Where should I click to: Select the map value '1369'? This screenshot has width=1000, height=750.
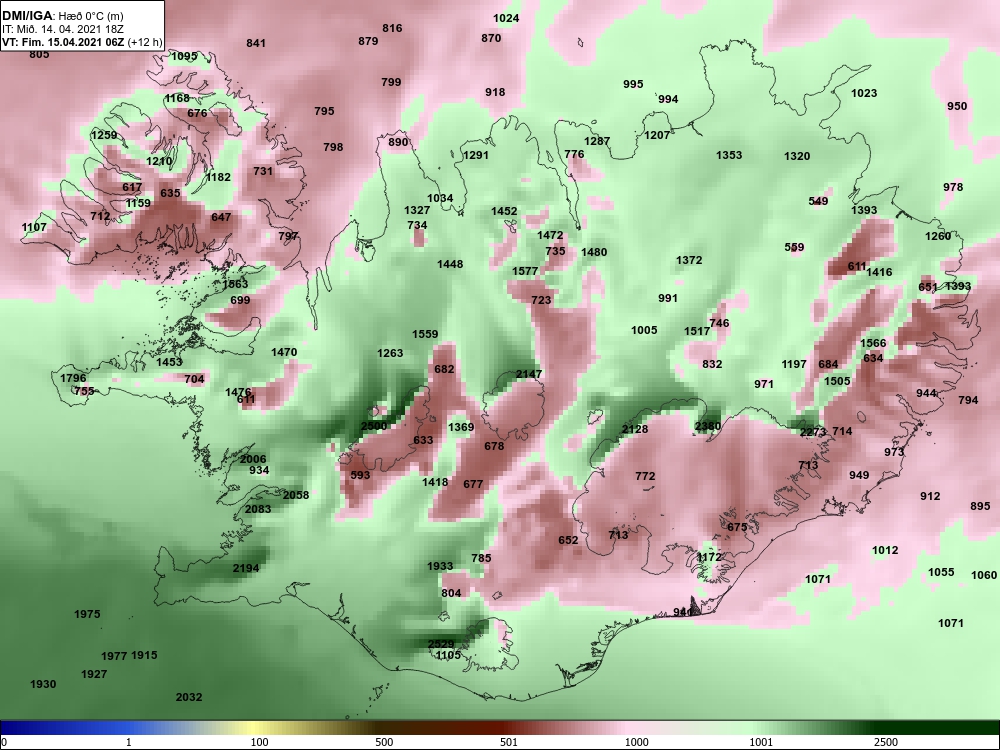461,427
